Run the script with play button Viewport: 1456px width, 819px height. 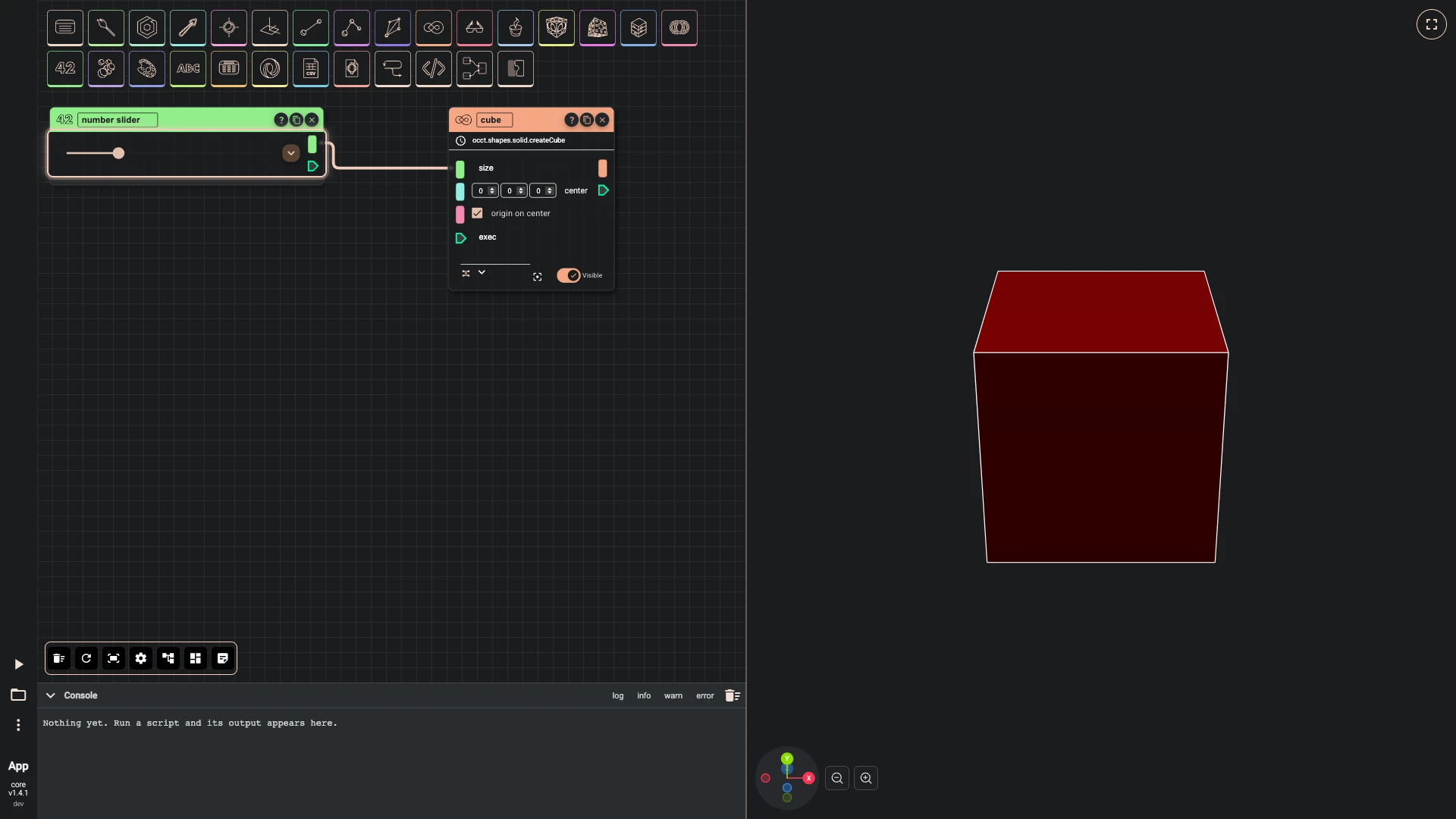tap(19, 664)
